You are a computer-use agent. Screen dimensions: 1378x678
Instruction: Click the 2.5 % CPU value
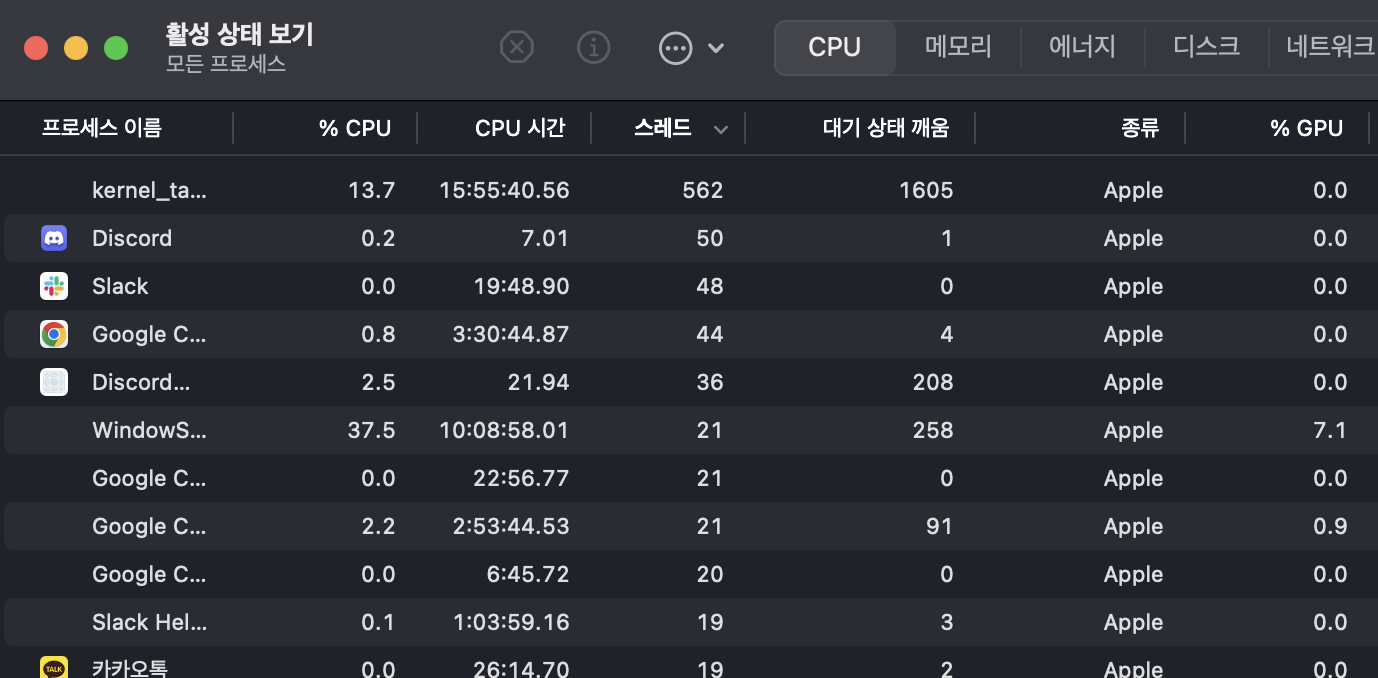click(378, 382)
